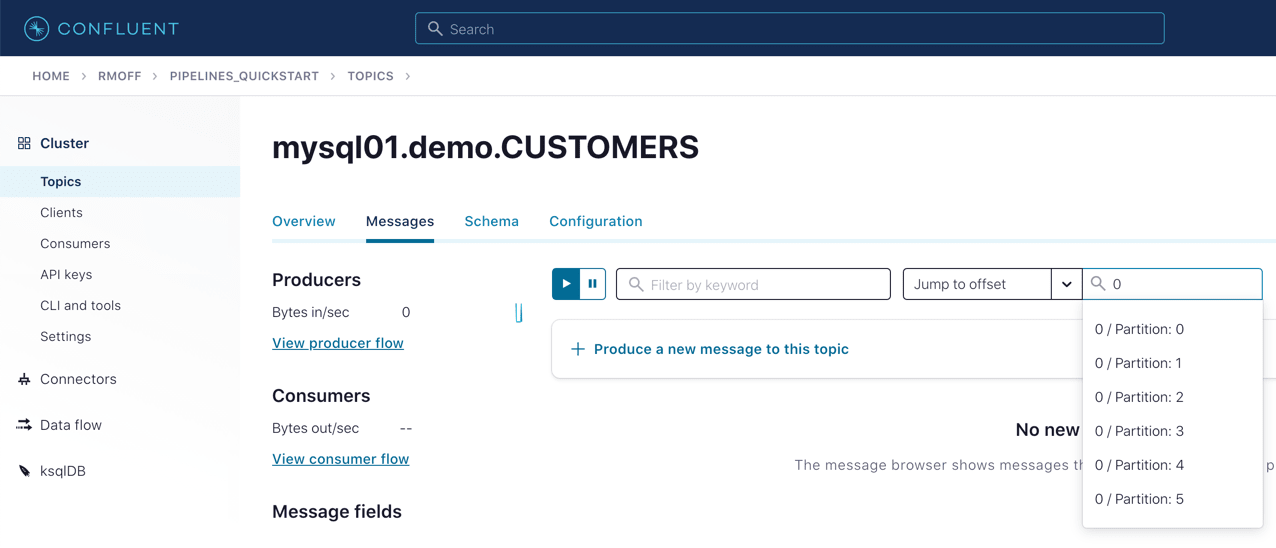The width and height of the screenshot is (1276, 548).
Task: Click the Jump to offset selector
Action: 977,284
